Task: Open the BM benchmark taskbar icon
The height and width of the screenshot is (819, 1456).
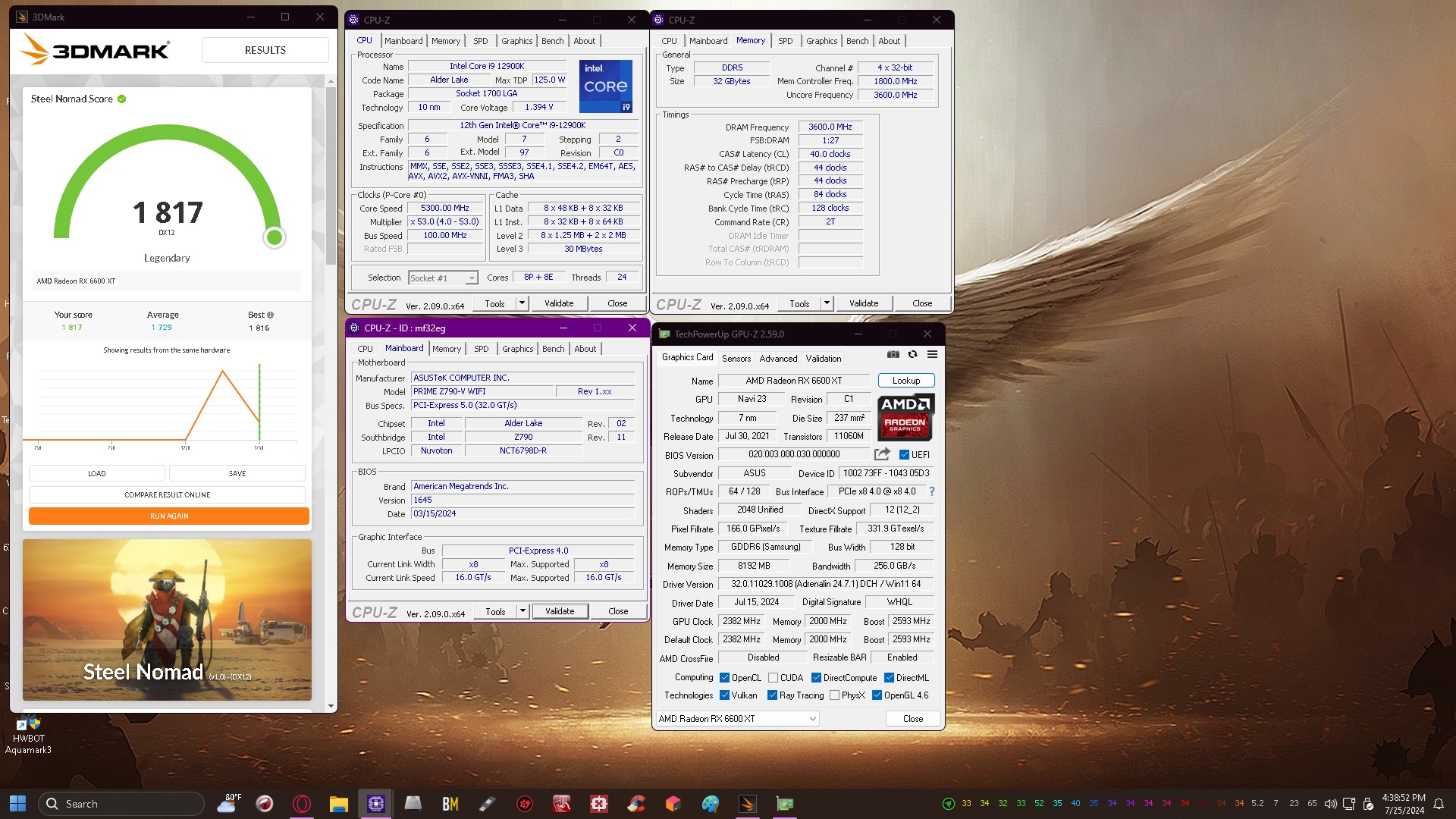Action: (x=450, y=804)
